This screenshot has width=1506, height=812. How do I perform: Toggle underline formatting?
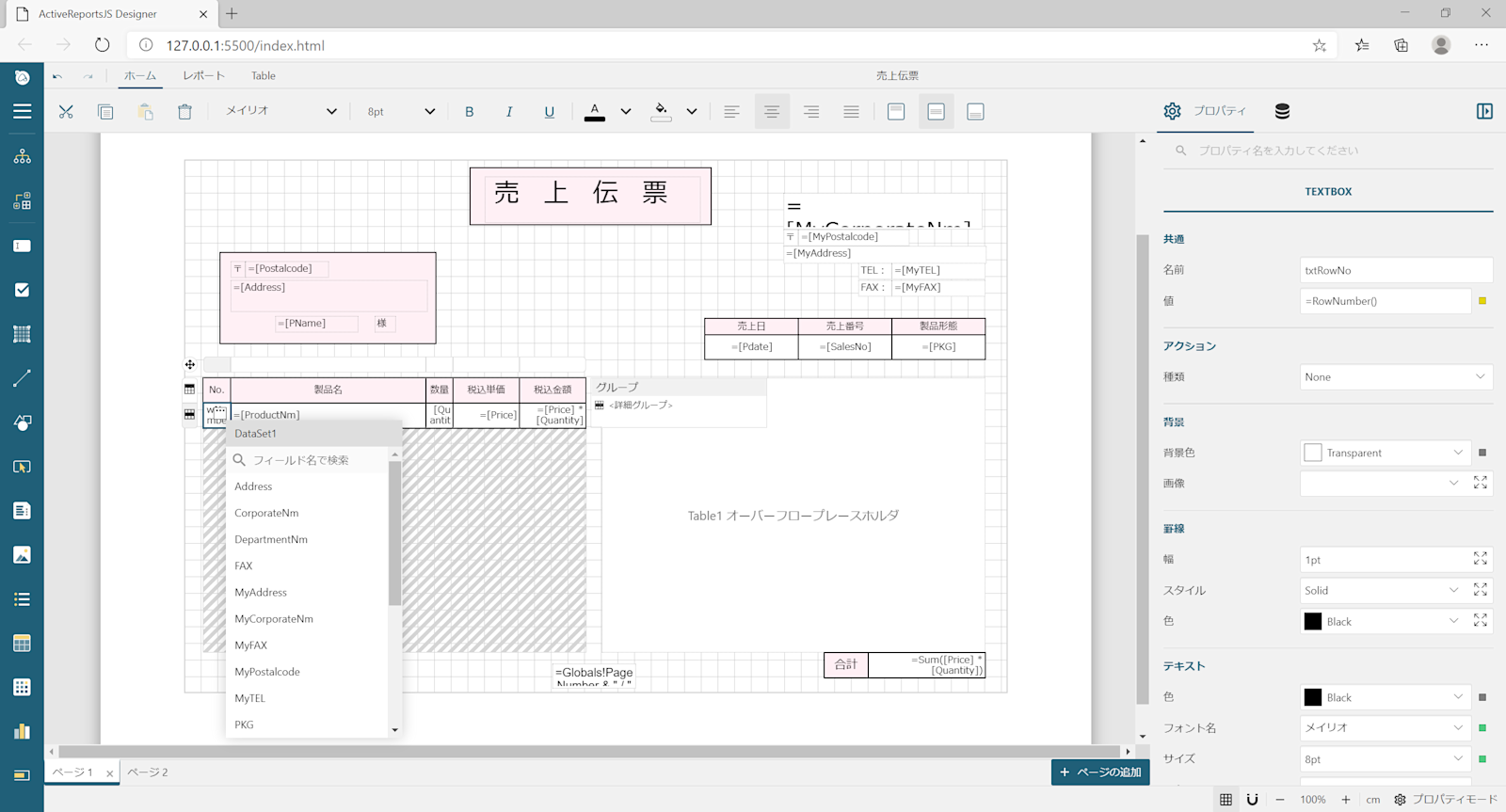click(x=550, y=112)
